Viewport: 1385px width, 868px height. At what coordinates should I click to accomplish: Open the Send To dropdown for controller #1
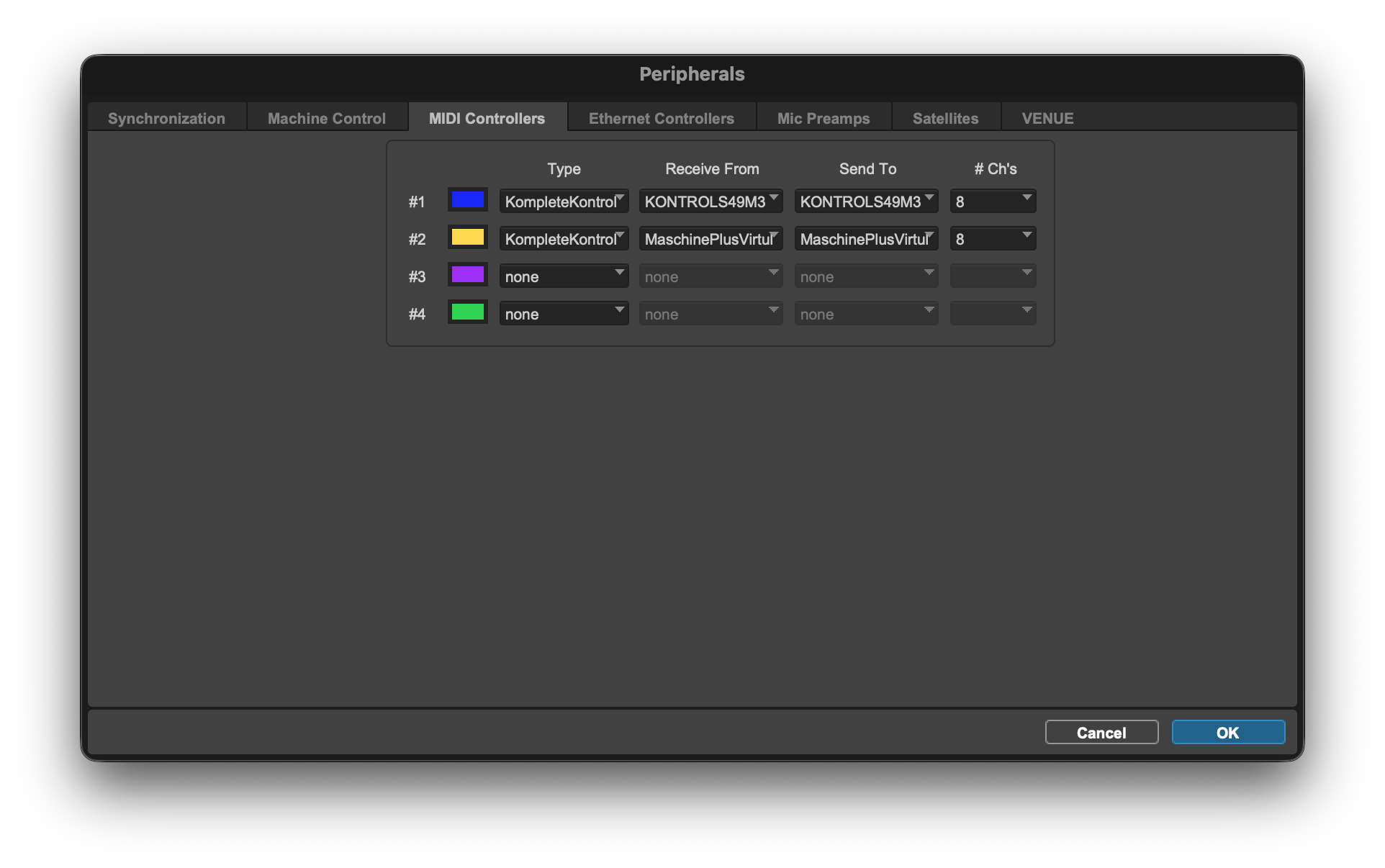(866, 202)
